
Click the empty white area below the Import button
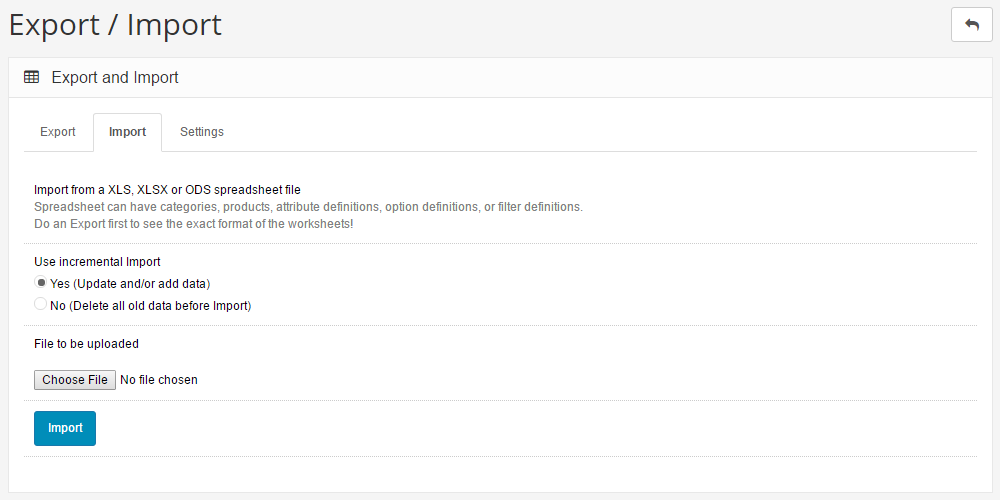tap(500, 474)
